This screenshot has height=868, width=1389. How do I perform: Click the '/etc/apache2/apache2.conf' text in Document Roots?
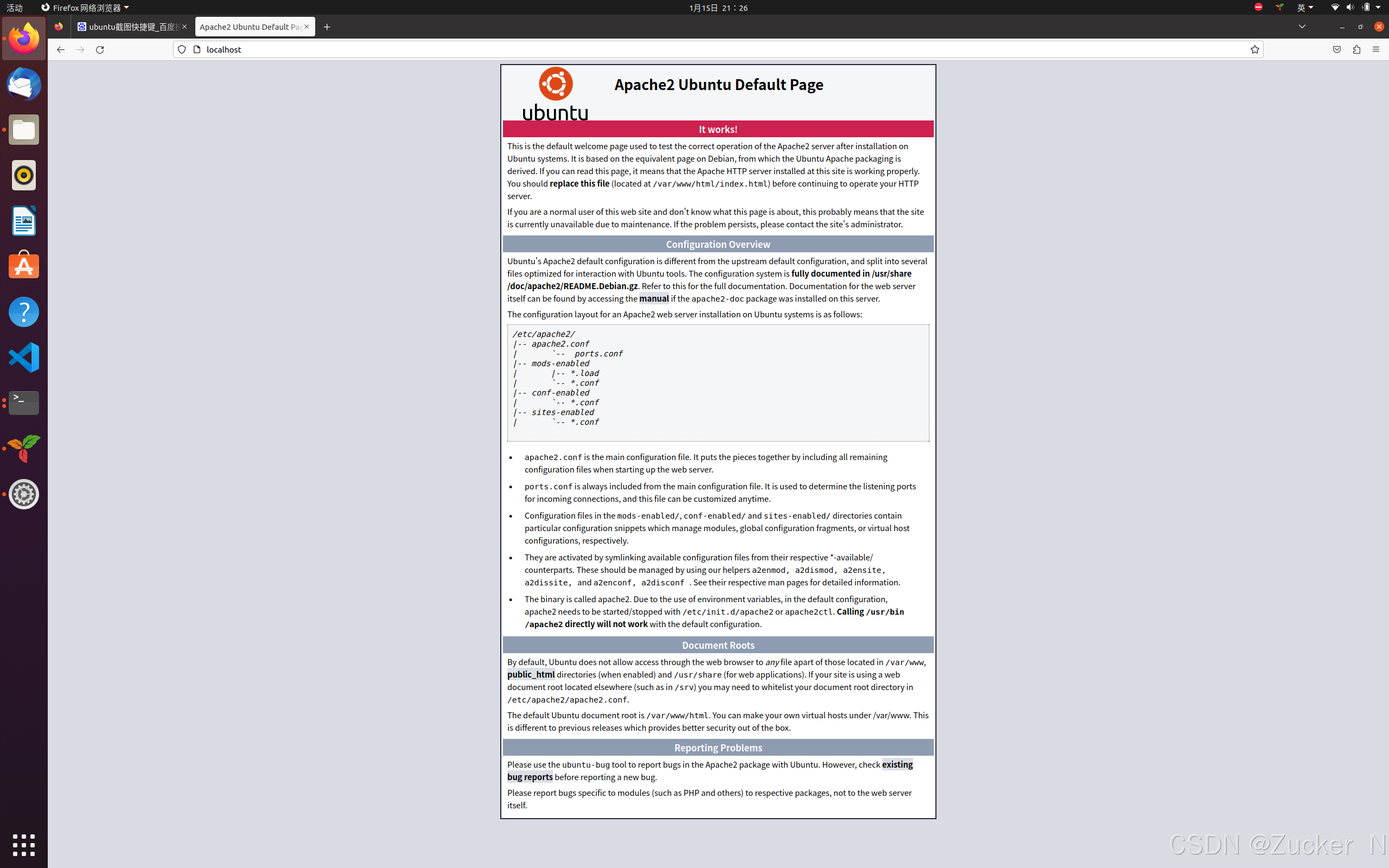pyautogui.click(x=566, y=700)
